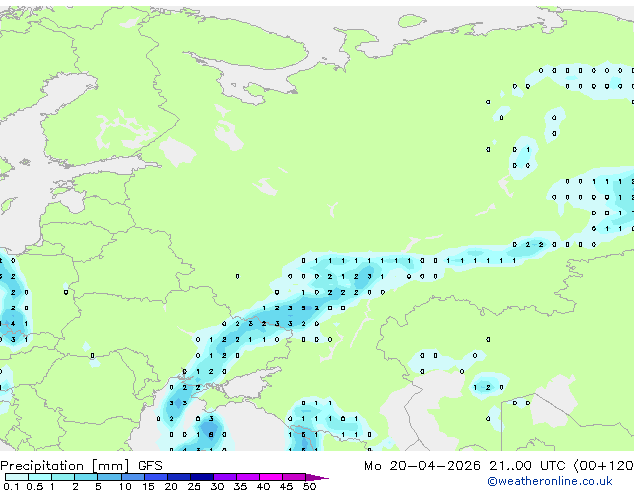The height and width of the screenshot is (490, 634).
Task: Click the legend label '40'
Action: tap(263, 486)
